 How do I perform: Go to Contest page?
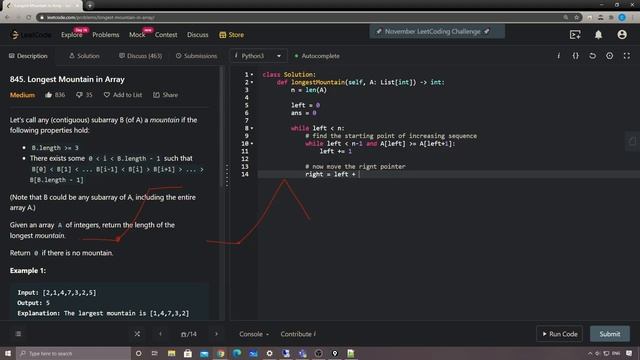tap(166, 35)
